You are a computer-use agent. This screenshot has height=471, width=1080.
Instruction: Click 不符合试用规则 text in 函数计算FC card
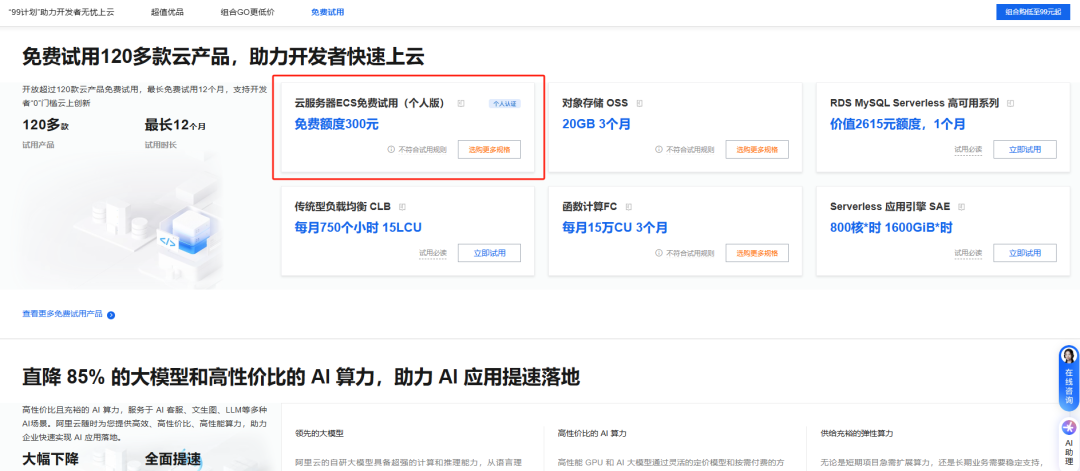point(689,253)
